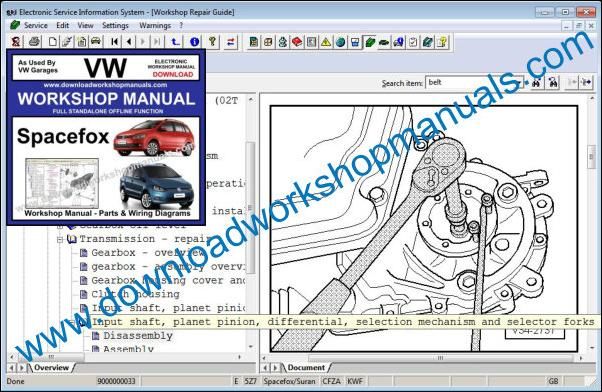Open the View menu

tap(85, 25)
